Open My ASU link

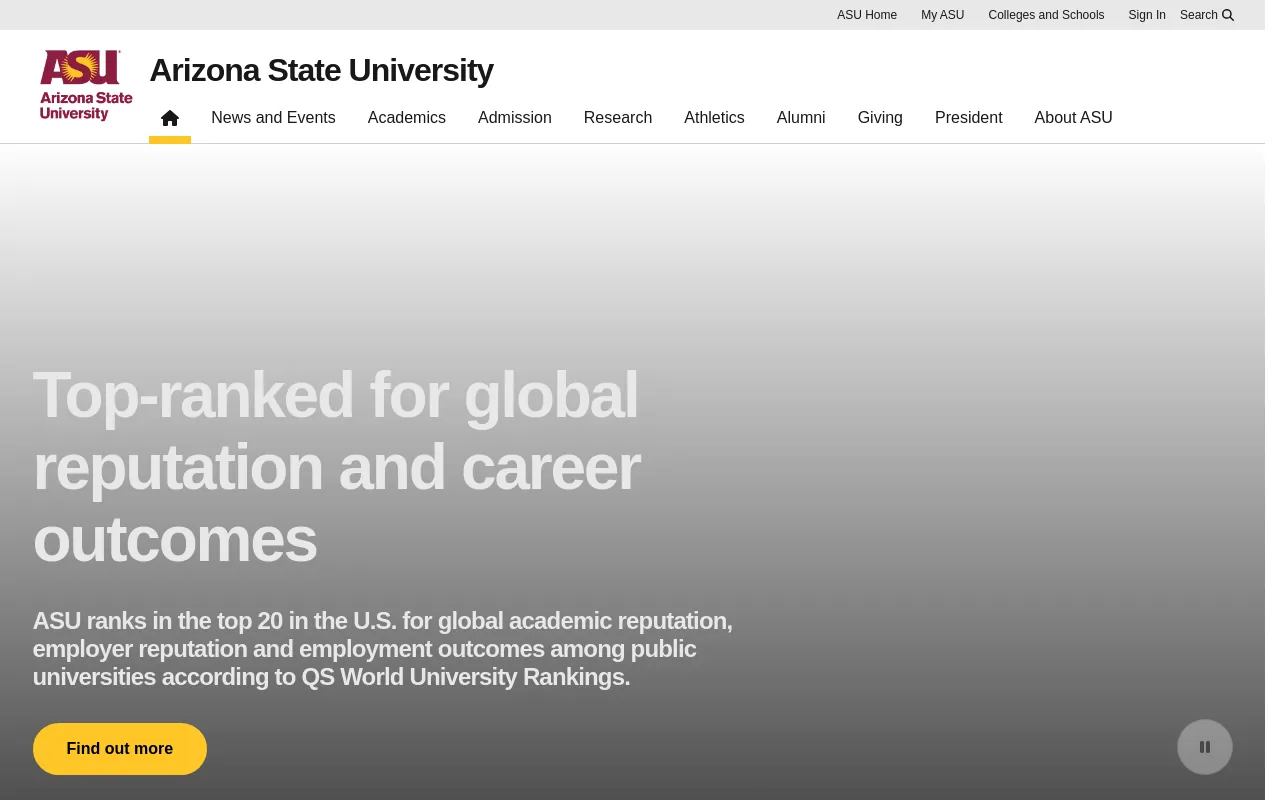click(943, 15)
